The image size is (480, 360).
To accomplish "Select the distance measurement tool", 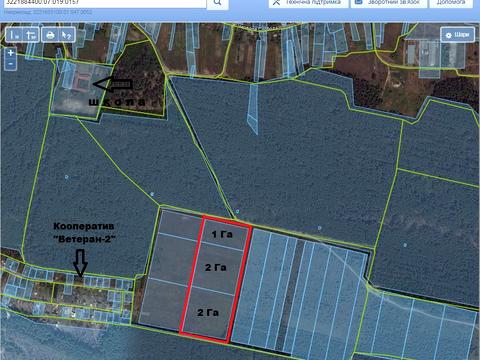I will pos(14,35).
